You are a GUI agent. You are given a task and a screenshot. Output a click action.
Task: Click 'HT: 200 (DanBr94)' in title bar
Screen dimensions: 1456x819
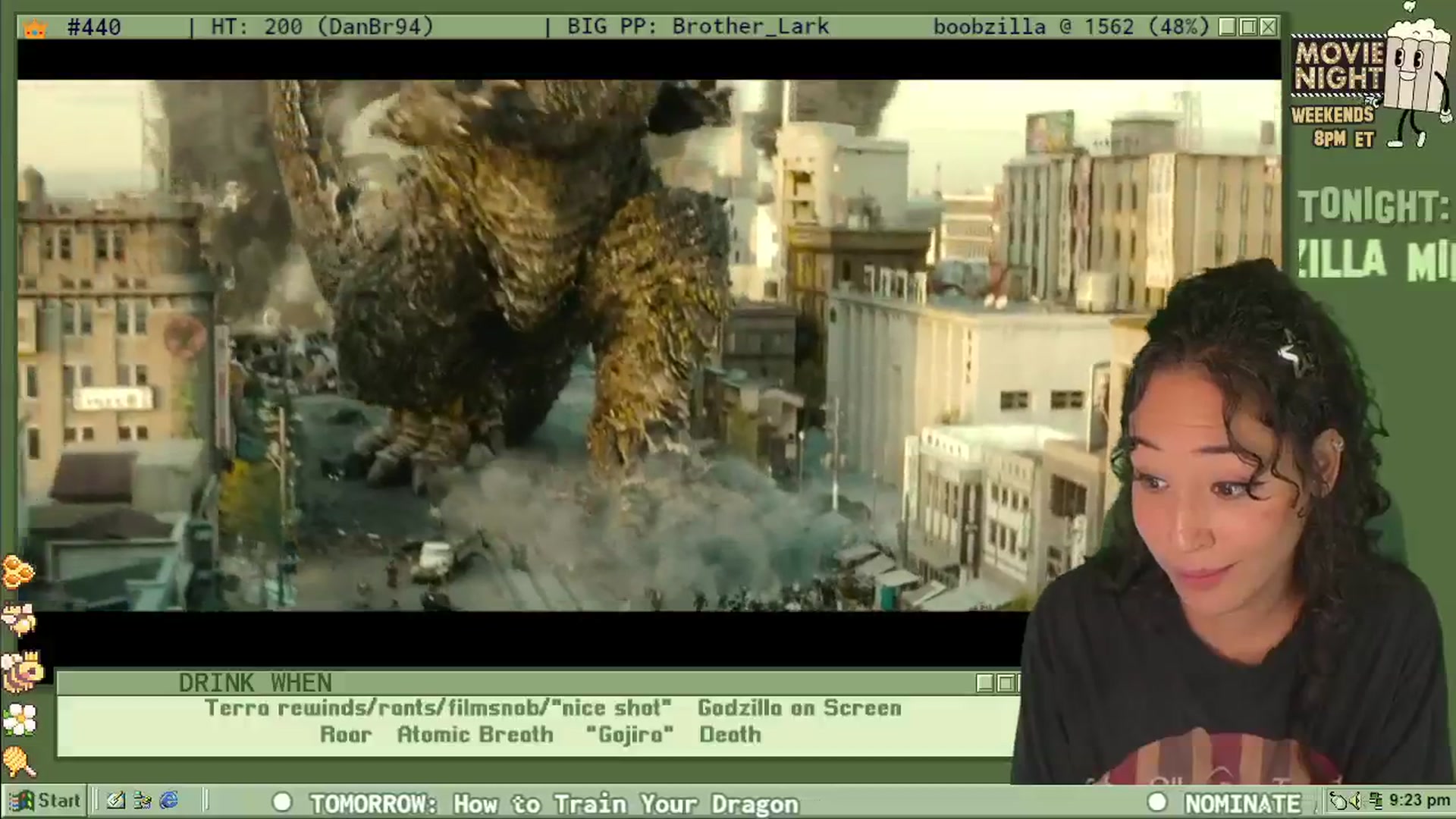[322, 27]
